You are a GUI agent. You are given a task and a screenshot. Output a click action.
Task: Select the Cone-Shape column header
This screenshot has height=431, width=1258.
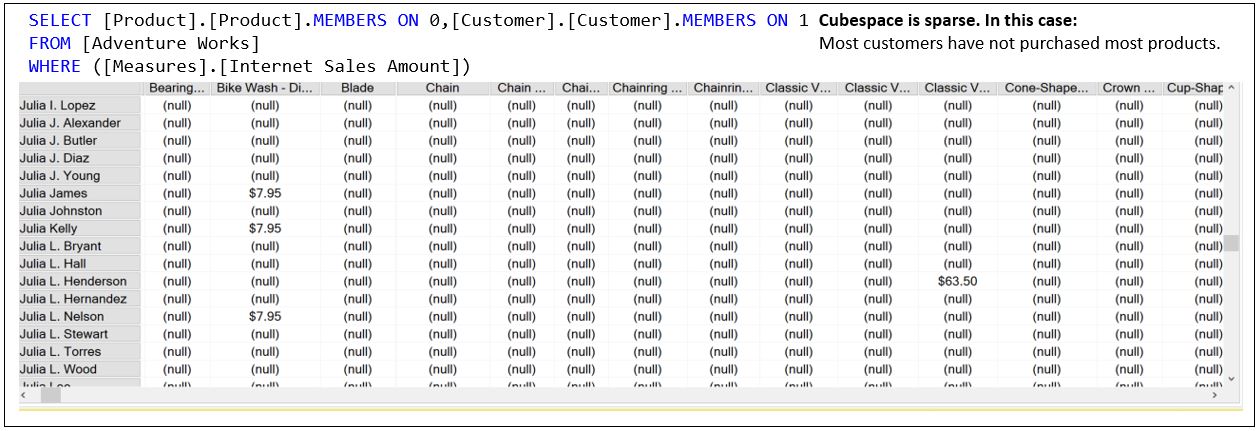1046,88
